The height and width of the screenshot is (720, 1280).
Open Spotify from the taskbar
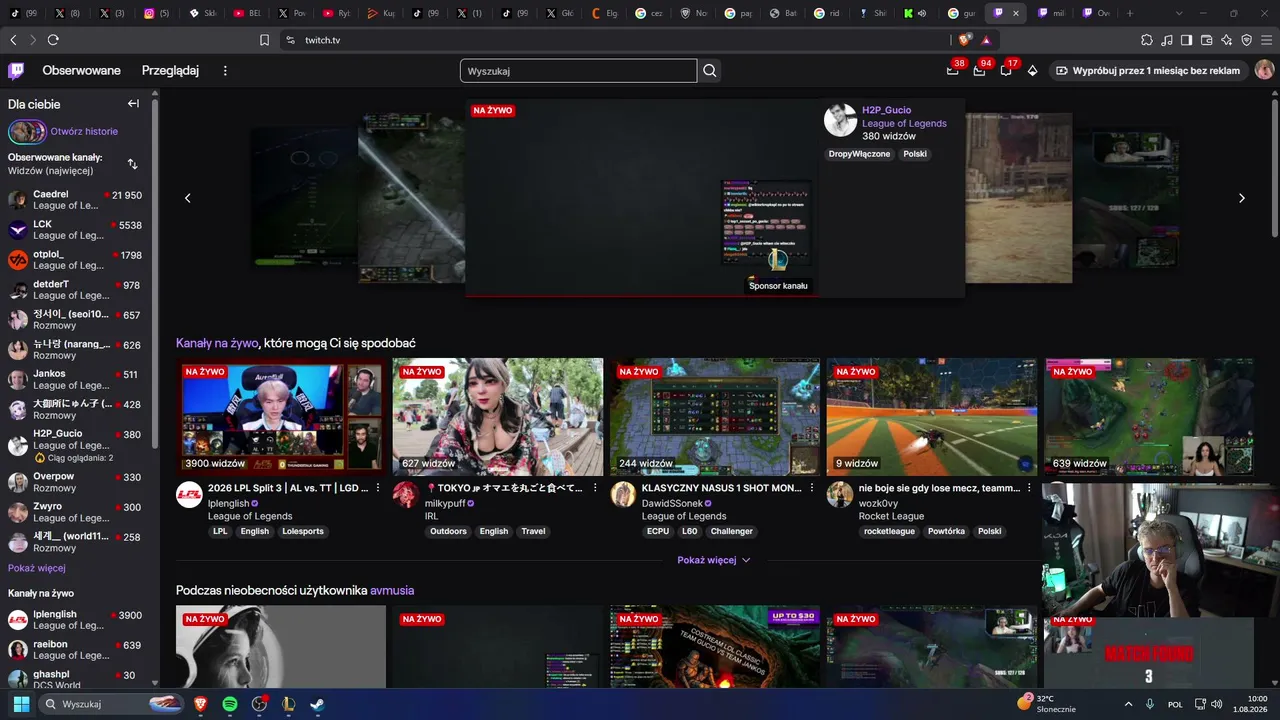[230, 704]
